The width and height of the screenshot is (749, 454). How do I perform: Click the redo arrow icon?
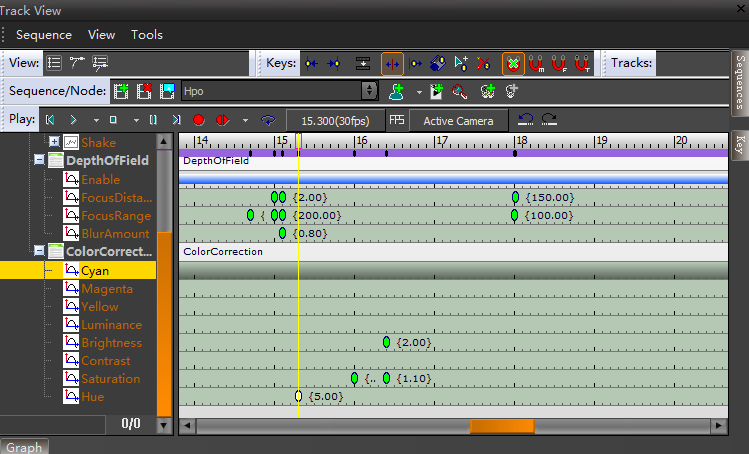(549, 120)
